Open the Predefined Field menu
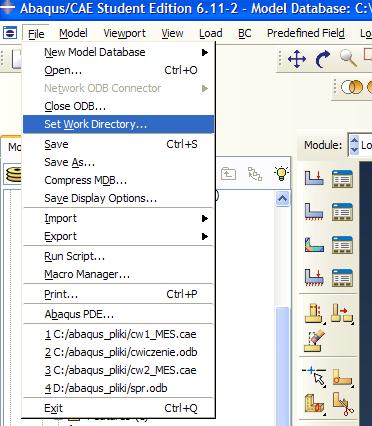The image size is (372, 426). click(306, 33)
